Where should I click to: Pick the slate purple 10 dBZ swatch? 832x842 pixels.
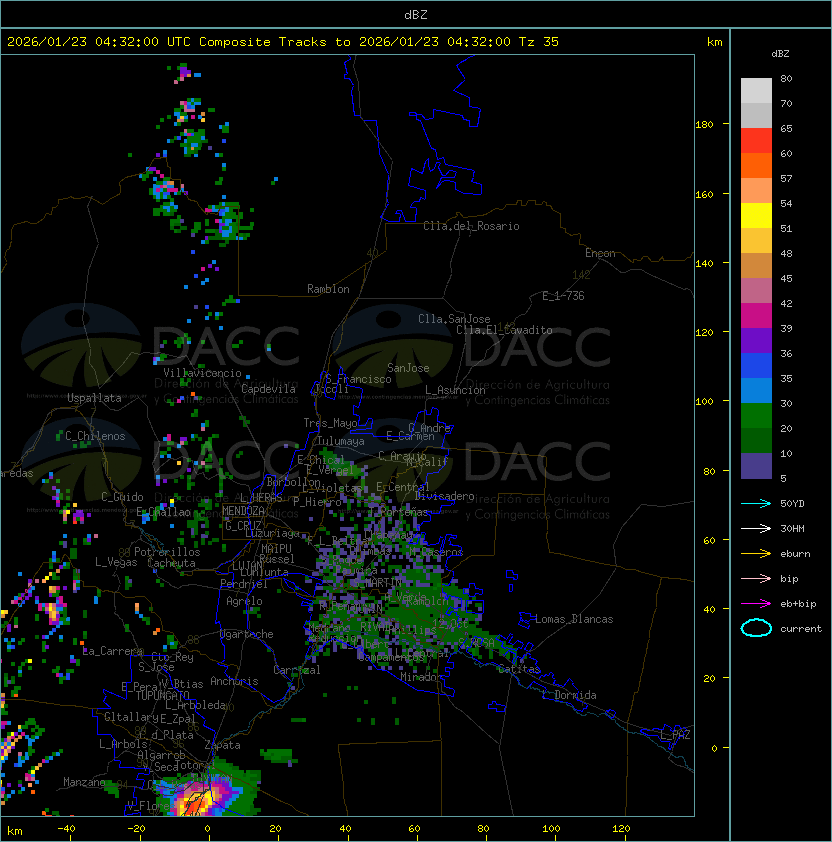point(756,466)
